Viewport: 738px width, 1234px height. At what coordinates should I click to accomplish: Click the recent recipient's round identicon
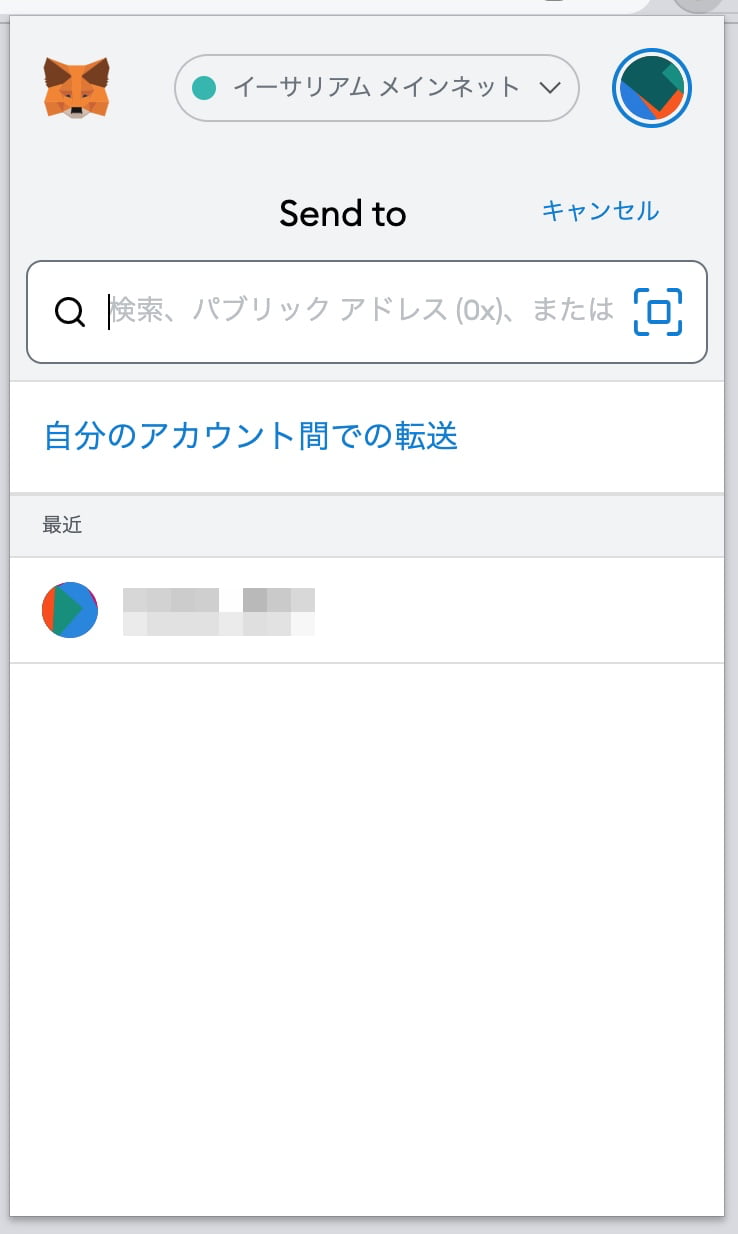70,610
